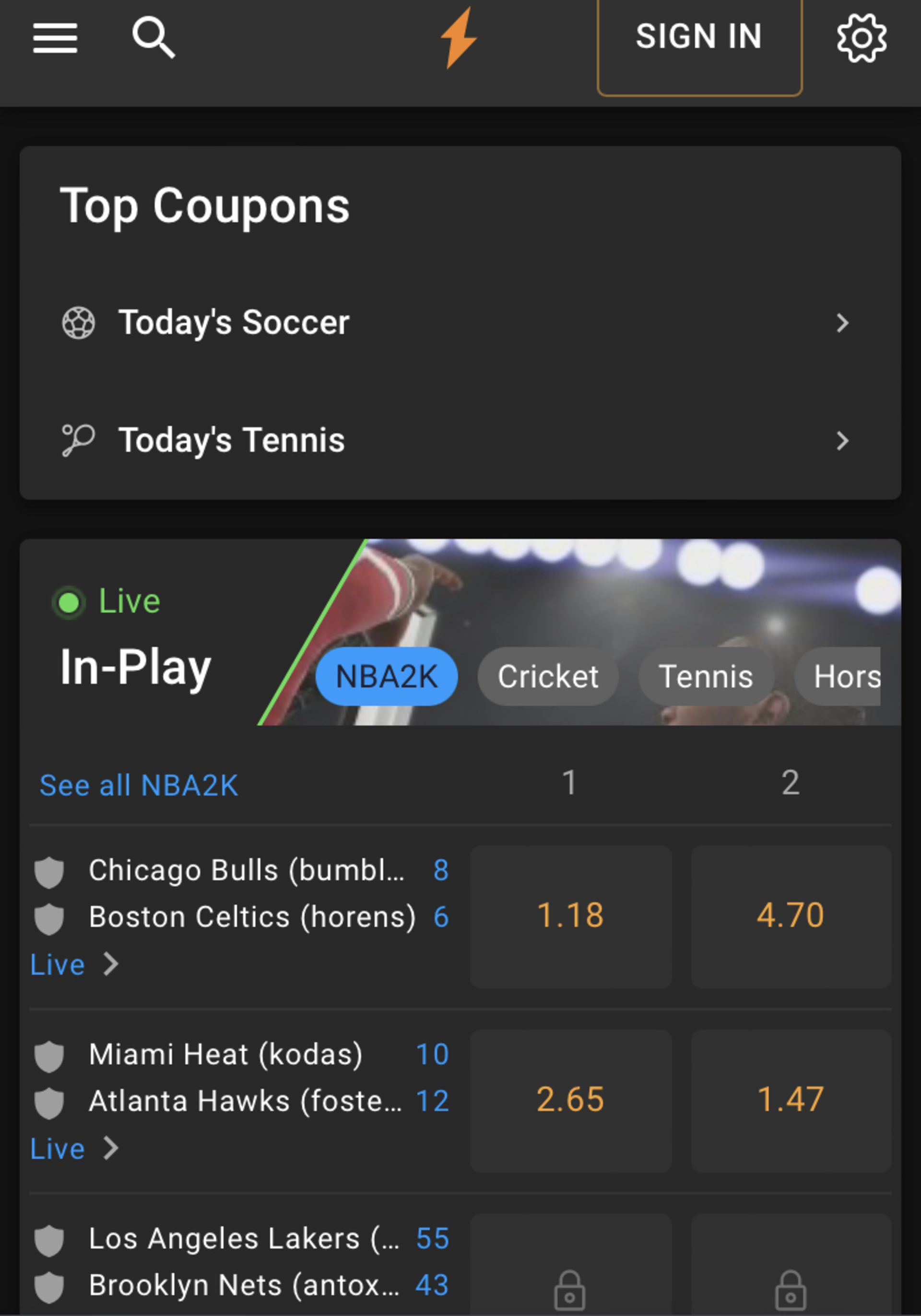Open the hamburger navigation menu
Image resolution: width=921 pixels, height=1316 pixels.
click(55, 38)
